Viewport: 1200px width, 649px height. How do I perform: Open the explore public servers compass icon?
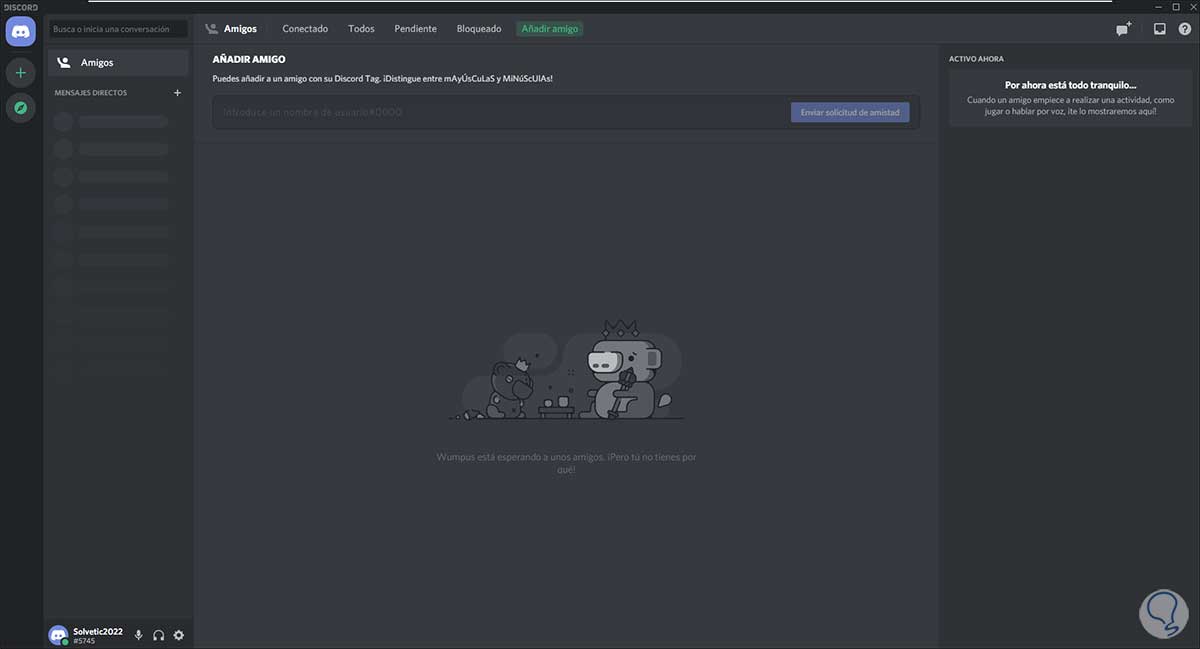[20, 107]
